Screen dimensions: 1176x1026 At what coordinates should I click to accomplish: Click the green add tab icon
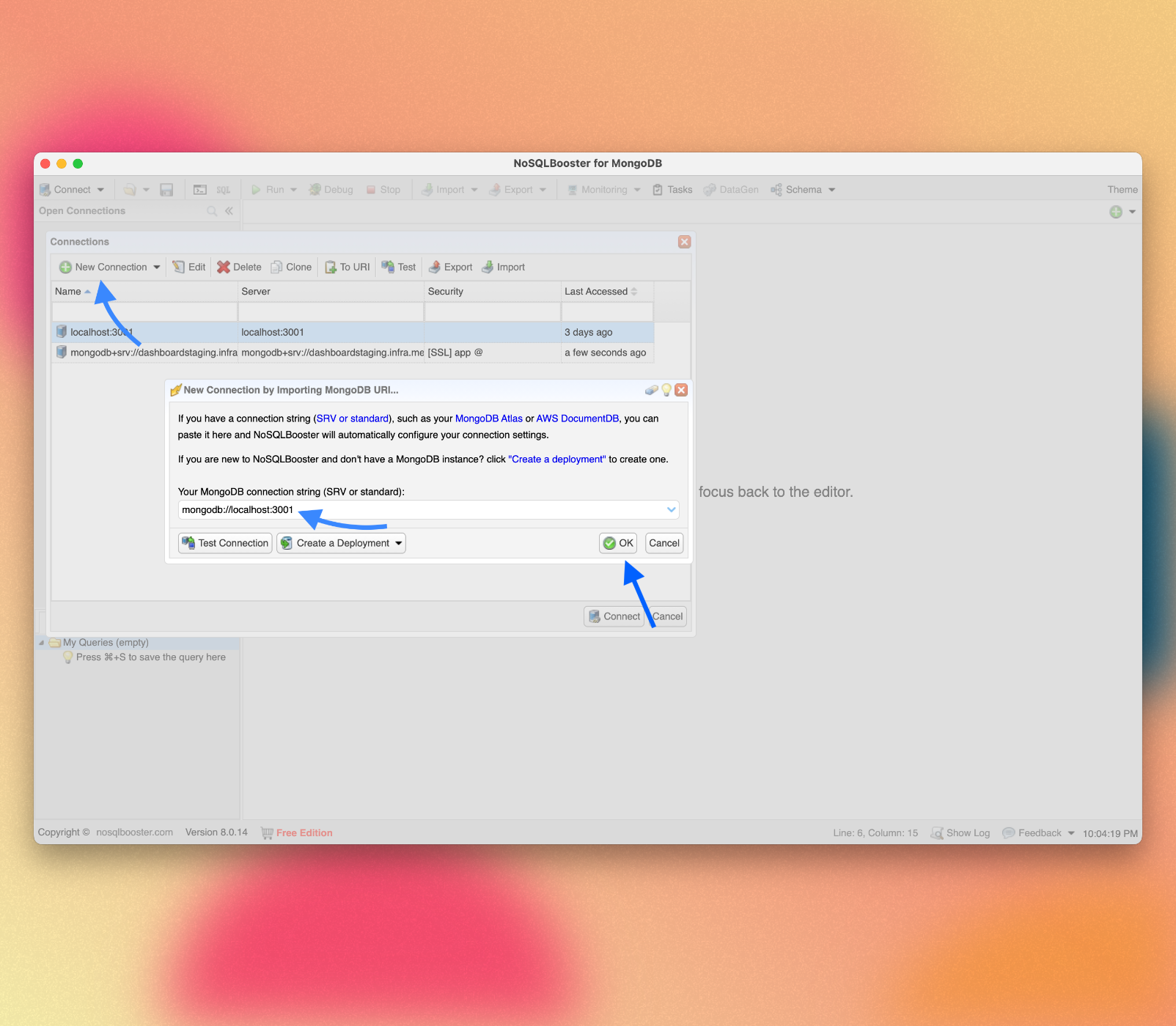(1116, 212)
